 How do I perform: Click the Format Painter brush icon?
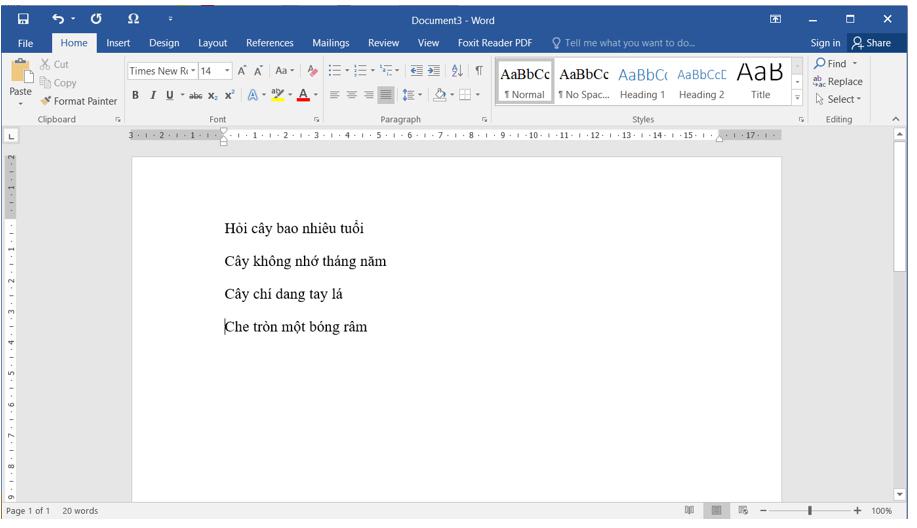pos(46,101)
